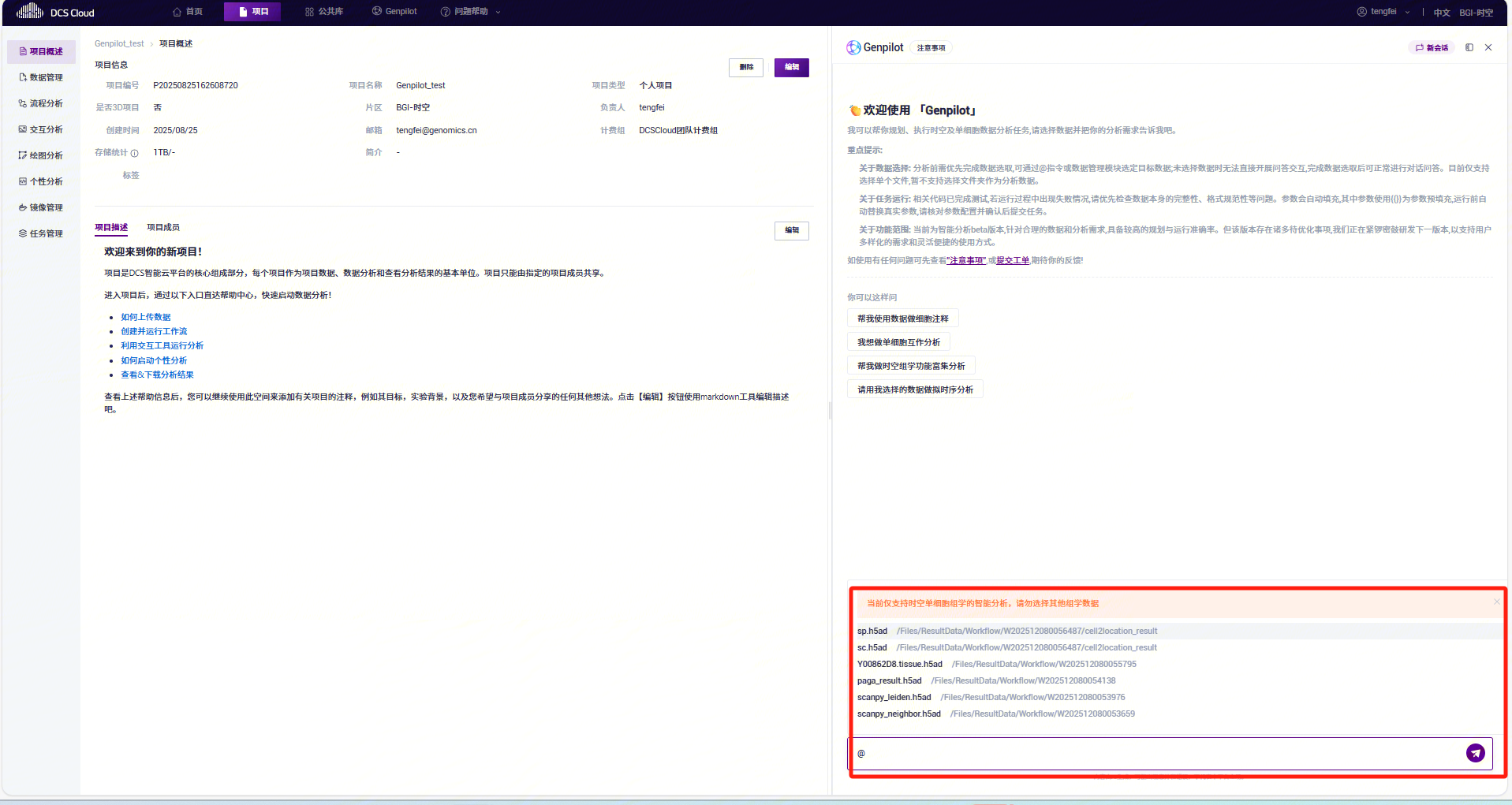Open the 如何上传数据 help link

(146, 317)
